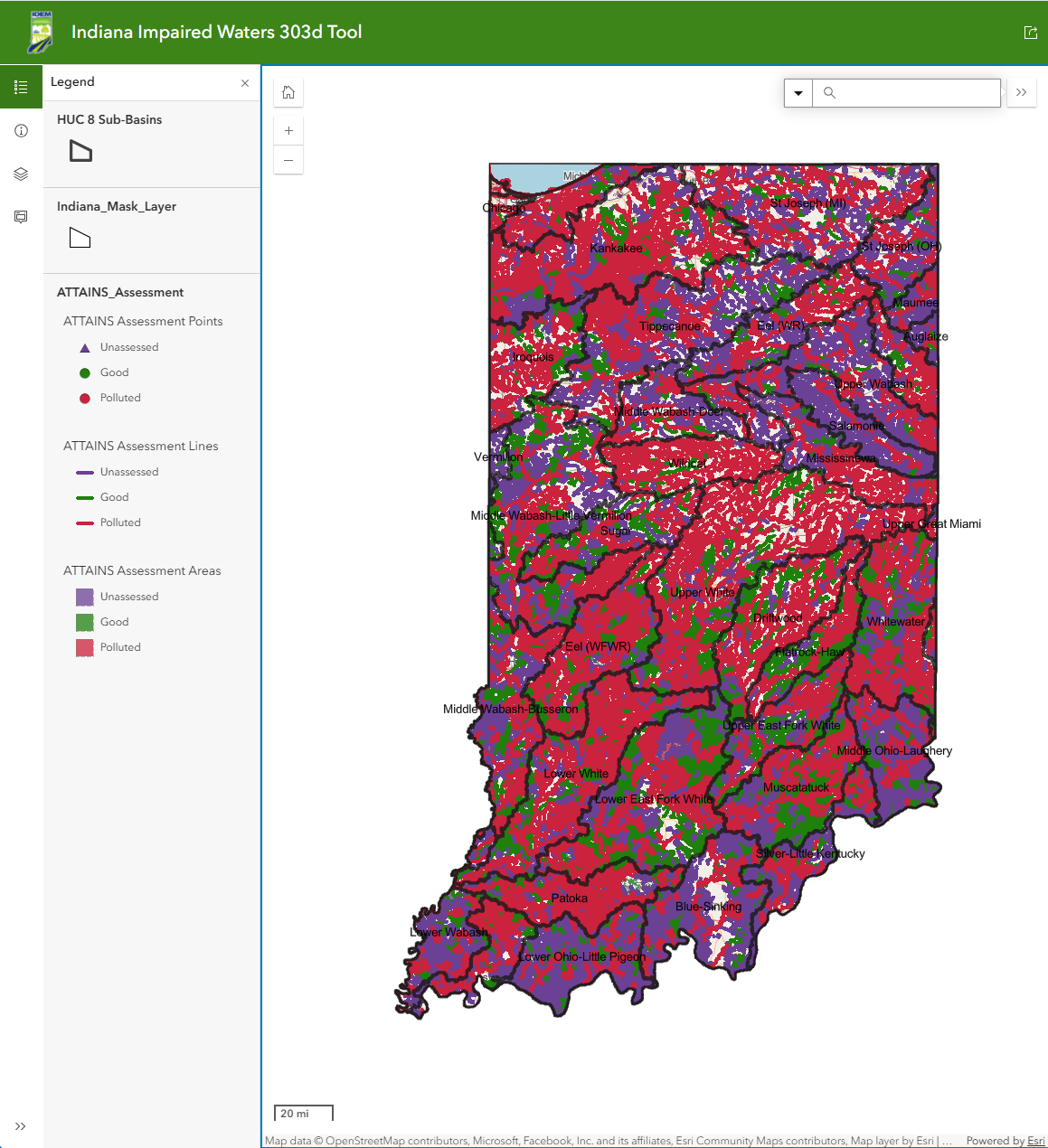This screenshot has width=1048, height=1148.
Task: Open the search source dropdown arrow
Action: pos(798,93)
